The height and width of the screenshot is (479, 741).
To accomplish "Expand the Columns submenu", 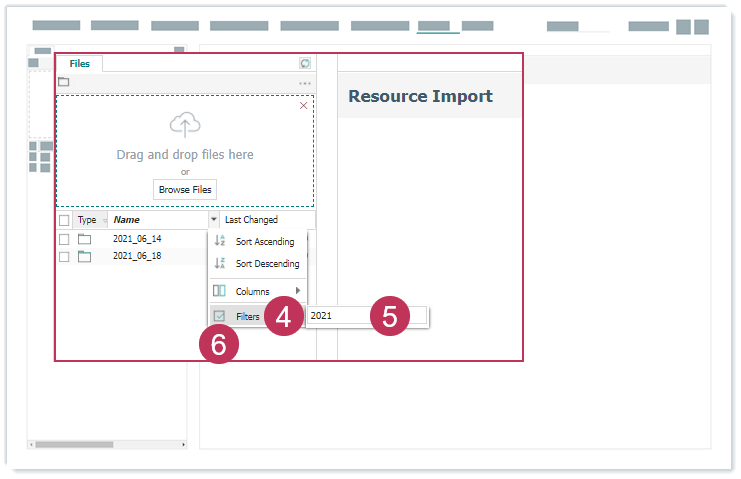I will pos(298,291).
